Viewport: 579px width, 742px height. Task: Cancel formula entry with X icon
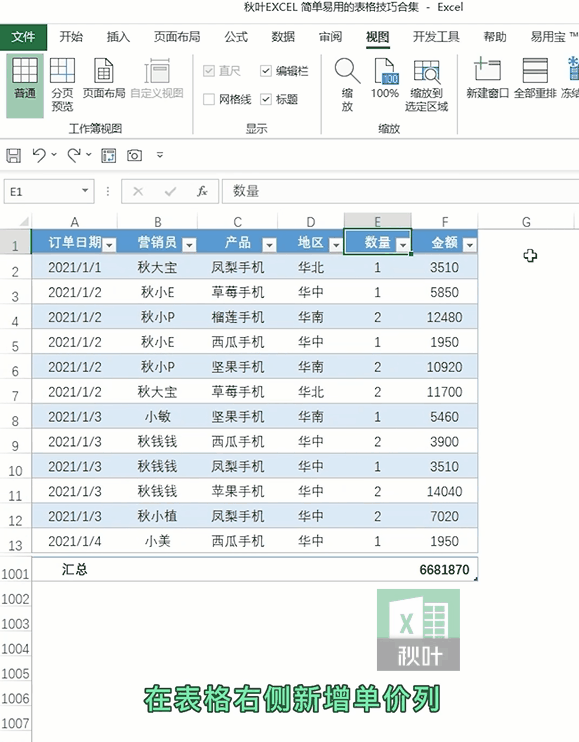[138, 191]
